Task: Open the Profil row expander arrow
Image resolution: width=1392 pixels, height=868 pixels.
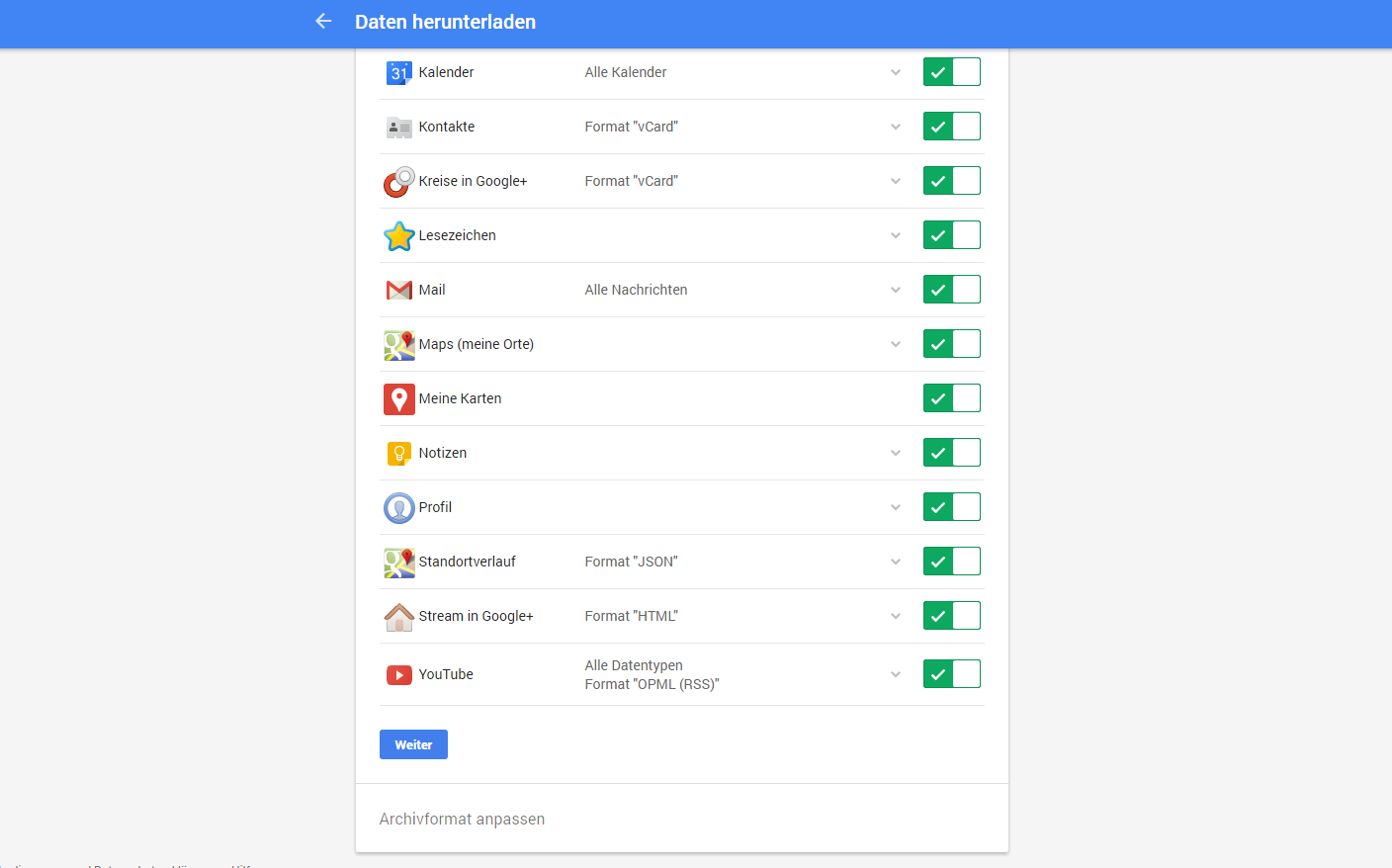Action: [896, 507]
